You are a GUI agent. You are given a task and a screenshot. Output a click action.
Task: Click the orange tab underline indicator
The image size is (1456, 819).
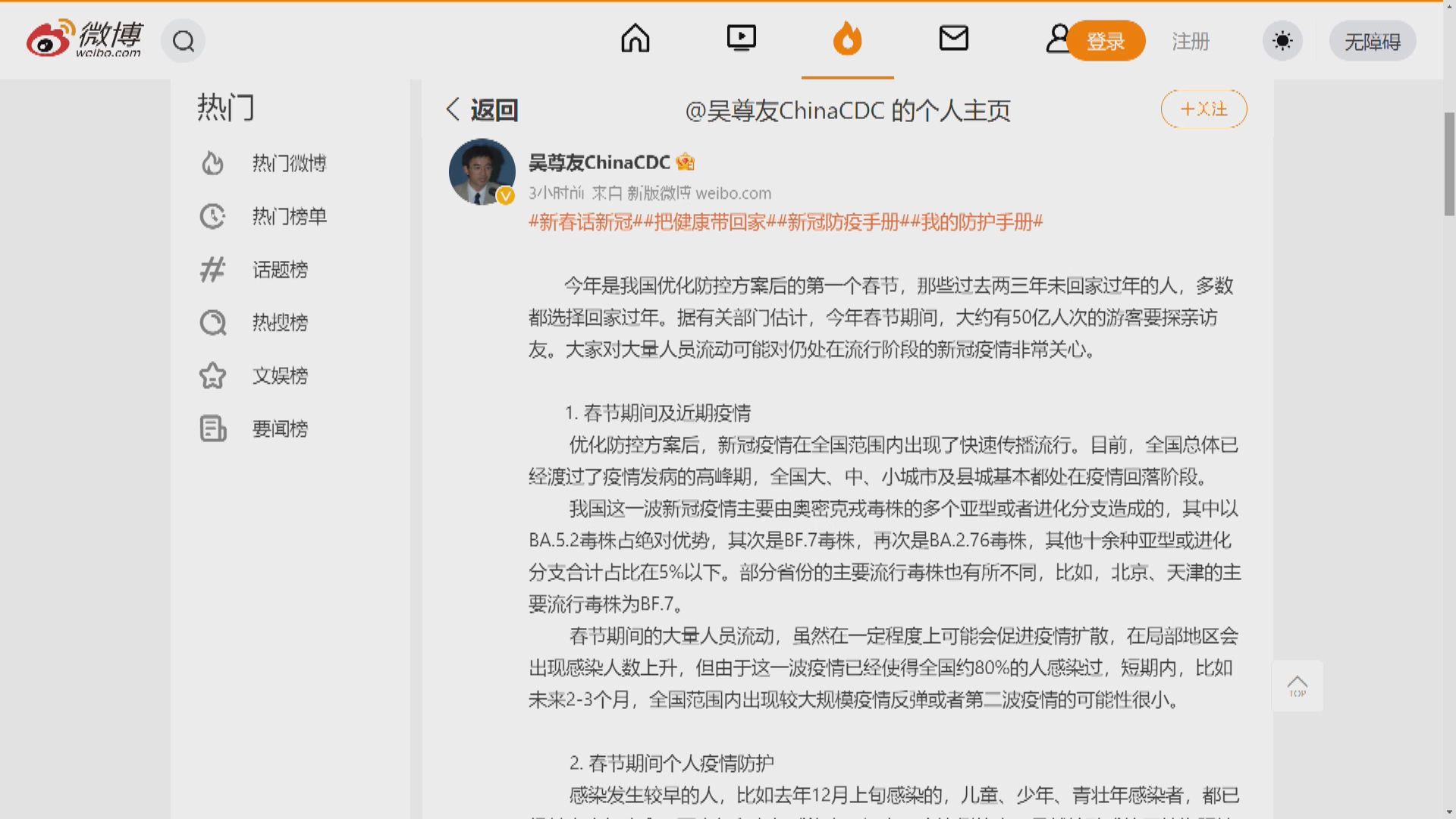pyautogui.click(x=847, y=77)
